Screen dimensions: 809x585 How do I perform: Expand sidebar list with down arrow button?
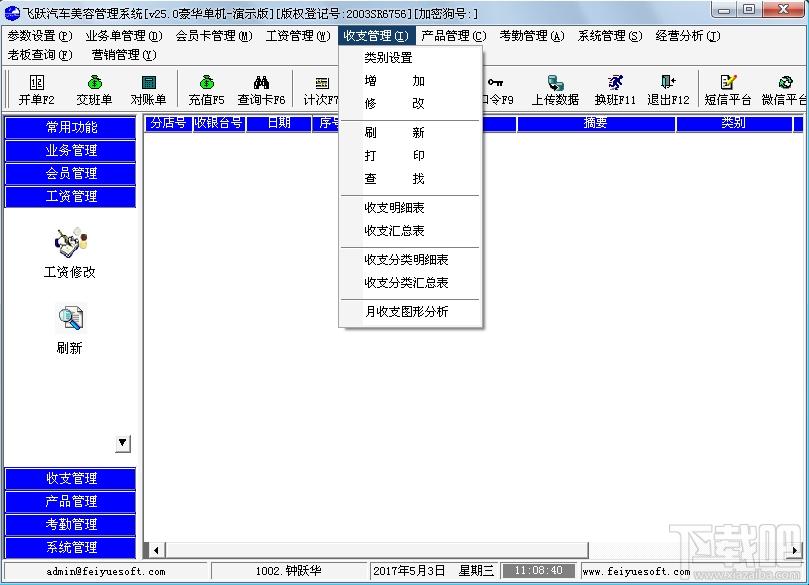point(123,443)
